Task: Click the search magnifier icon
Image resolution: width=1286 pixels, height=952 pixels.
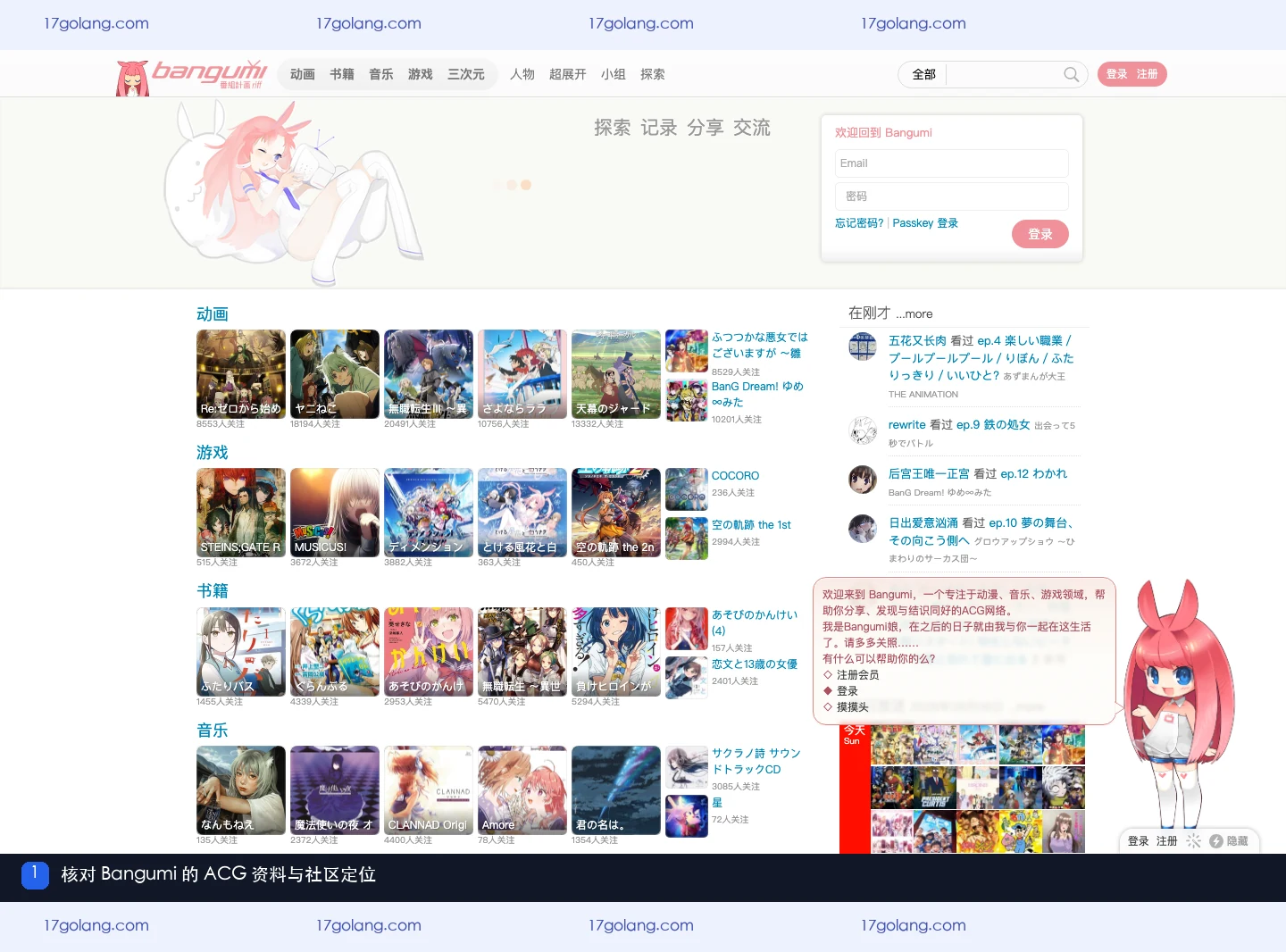Action: (1071, 74)
